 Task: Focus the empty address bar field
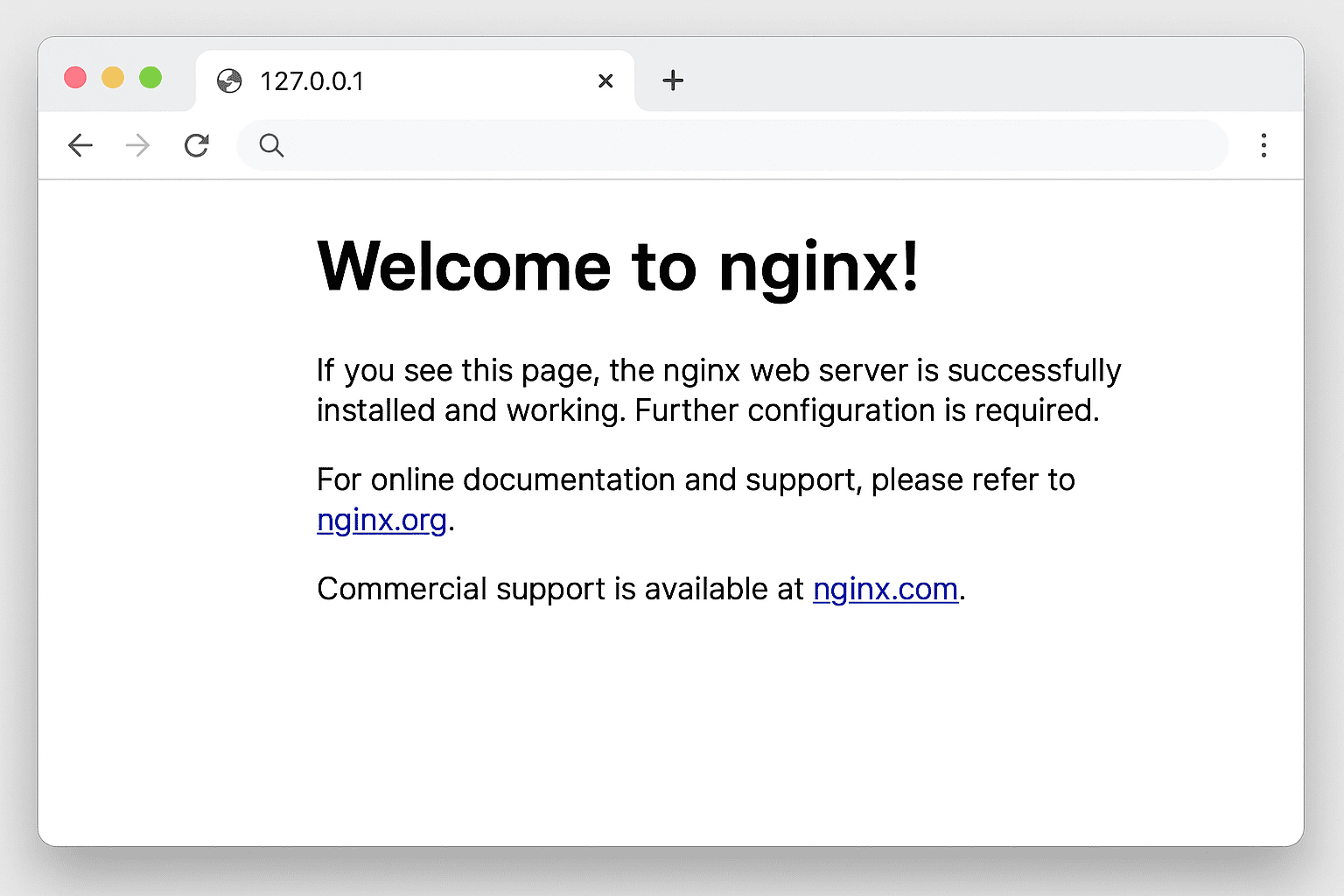(x=732, y=145)
